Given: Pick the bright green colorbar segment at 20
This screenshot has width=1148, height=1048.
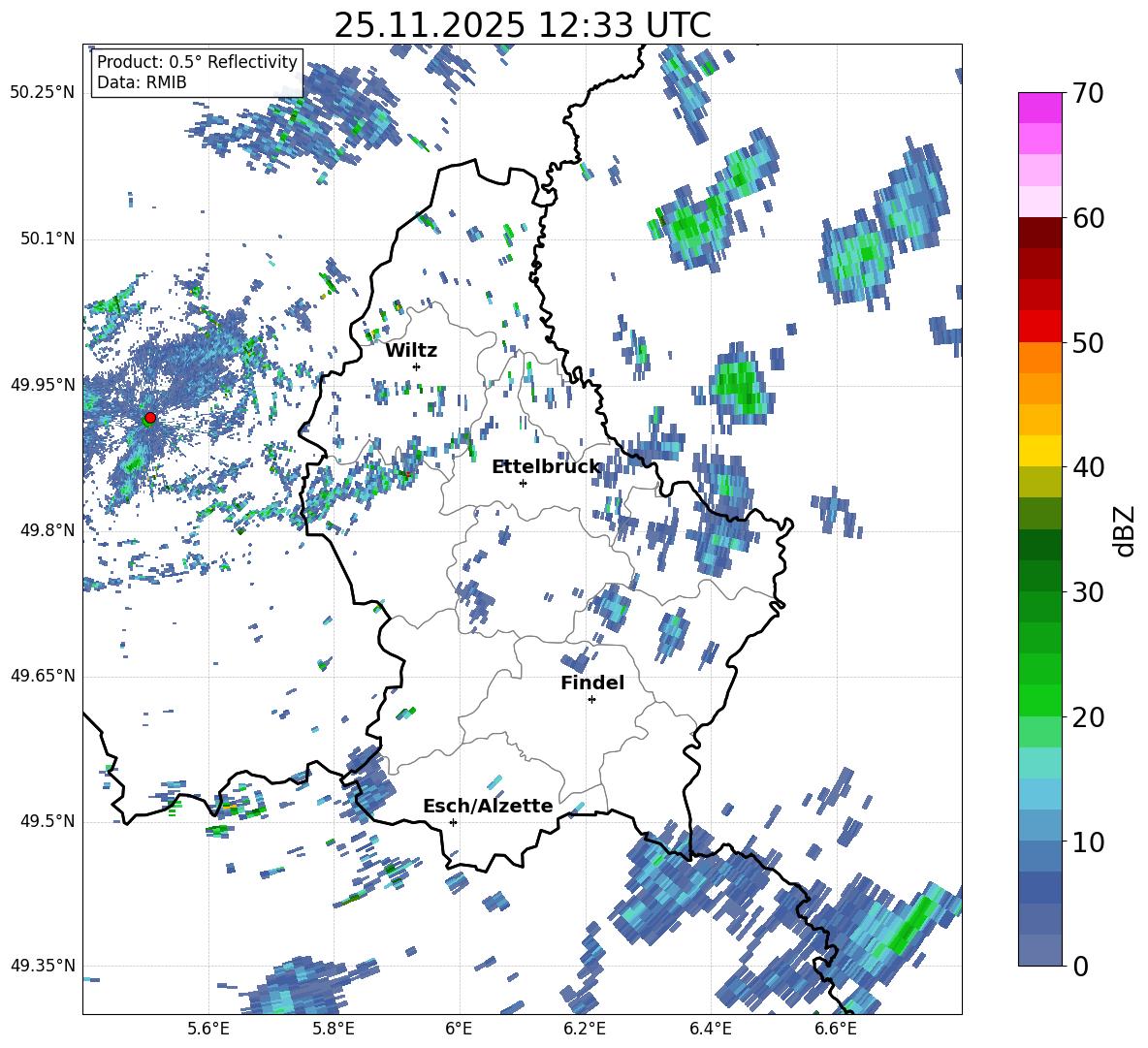Looking at the screenshot, I should [x=1039, y=700].
